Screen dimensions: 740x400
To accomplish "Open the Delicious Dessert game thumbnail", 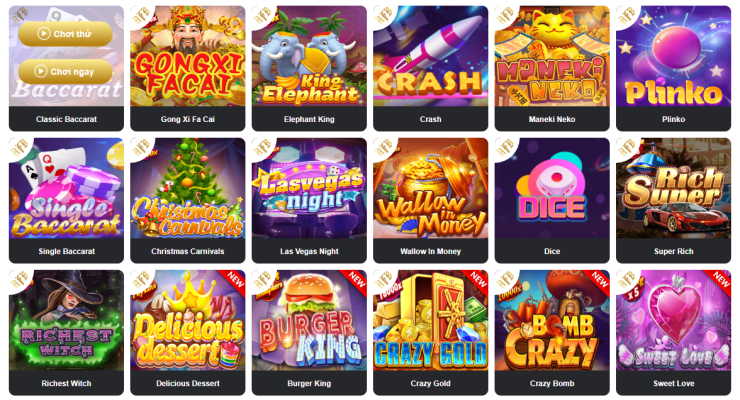I will (188, 320).
